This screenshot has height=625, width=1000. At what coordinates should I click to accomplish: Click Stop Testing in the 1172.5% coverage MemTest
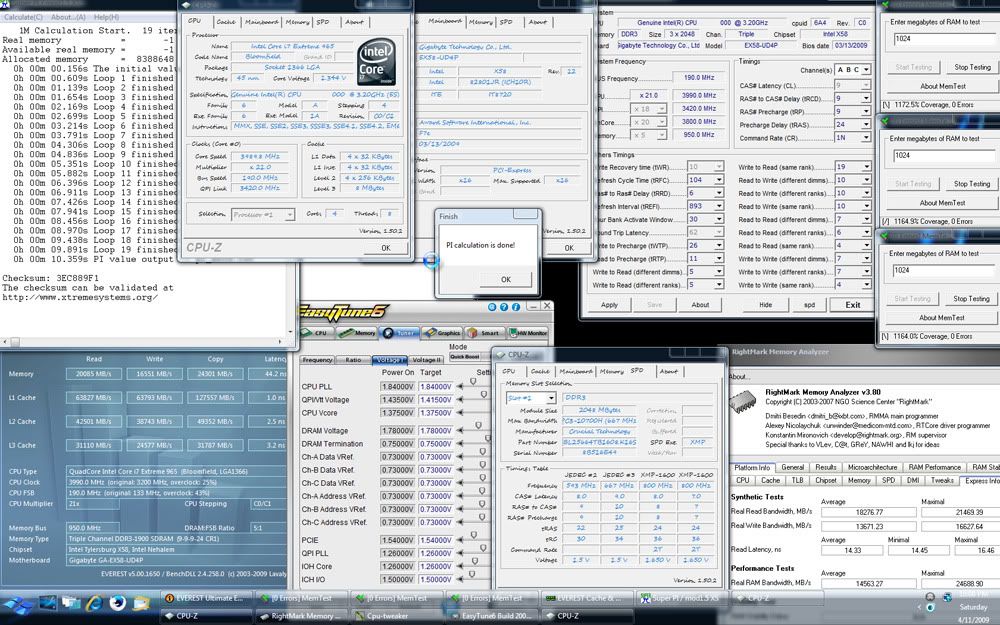click(x=972, y=67)
